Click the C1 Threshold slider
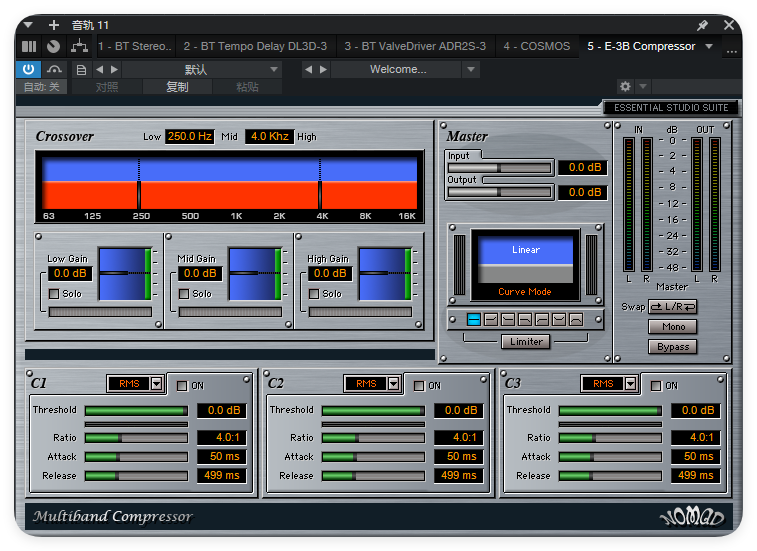 (136, 410)
